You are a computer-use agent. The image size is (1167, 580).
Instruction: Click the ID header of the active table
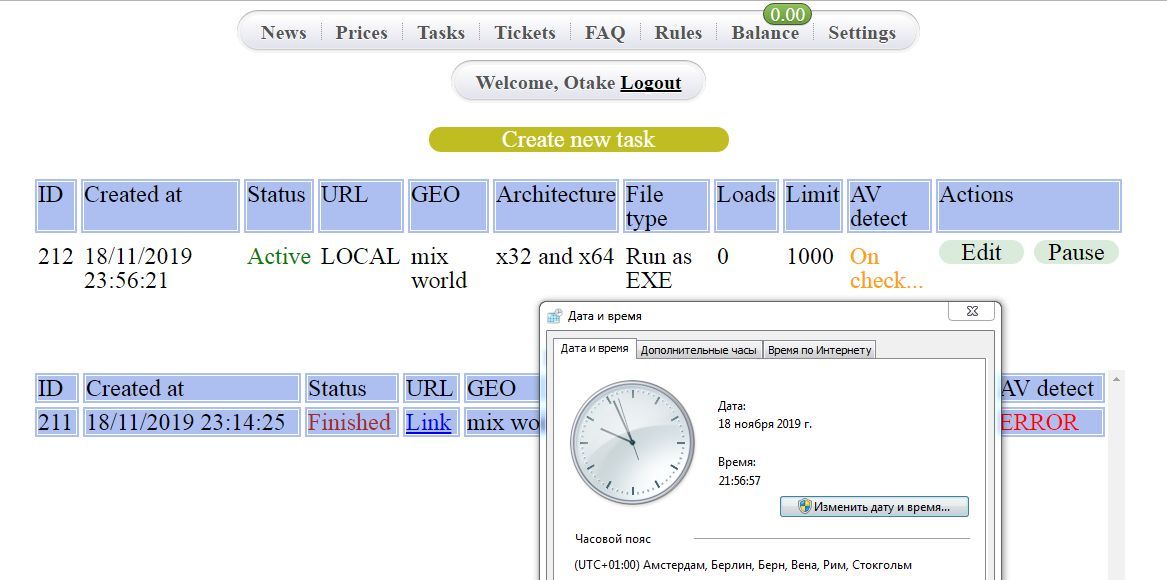(56, 205)
